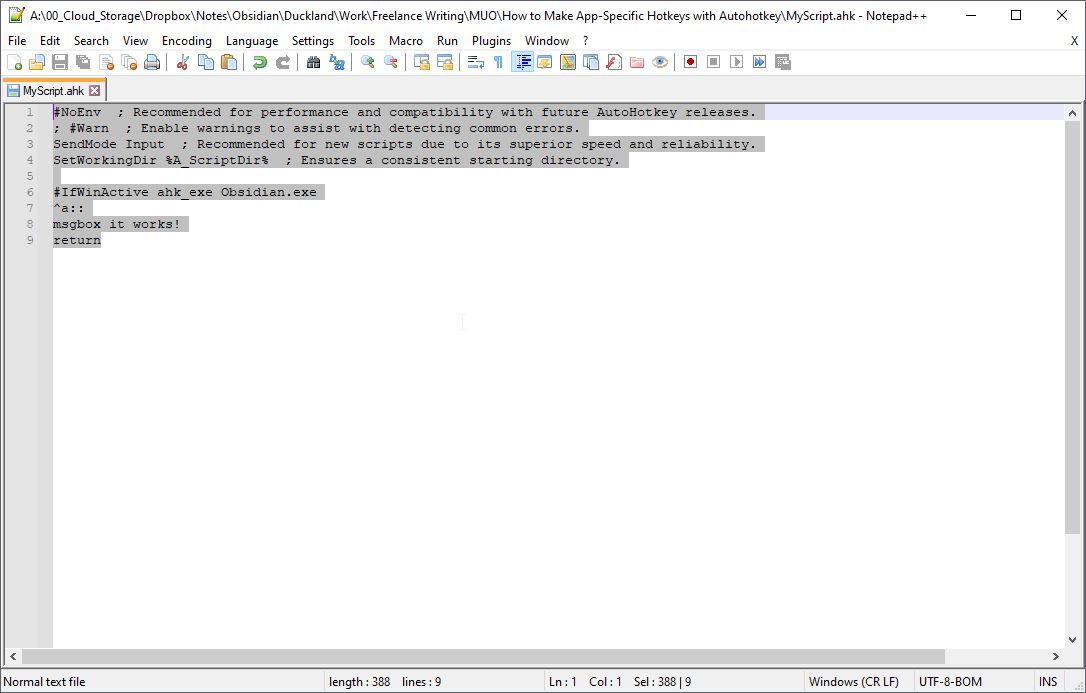The image size is (1086, 693).
Task: Stop macro recording button
Action: 713,62
